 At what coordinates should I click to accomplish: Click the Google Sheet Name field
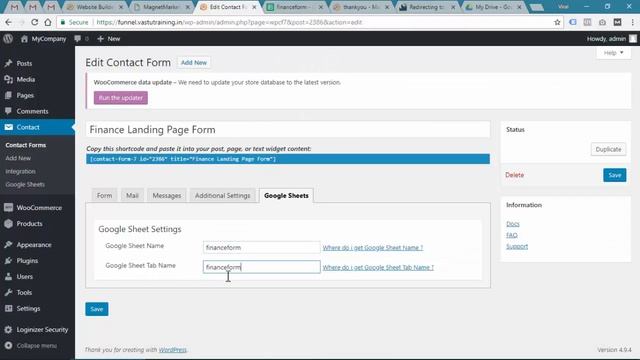(262, 247)
